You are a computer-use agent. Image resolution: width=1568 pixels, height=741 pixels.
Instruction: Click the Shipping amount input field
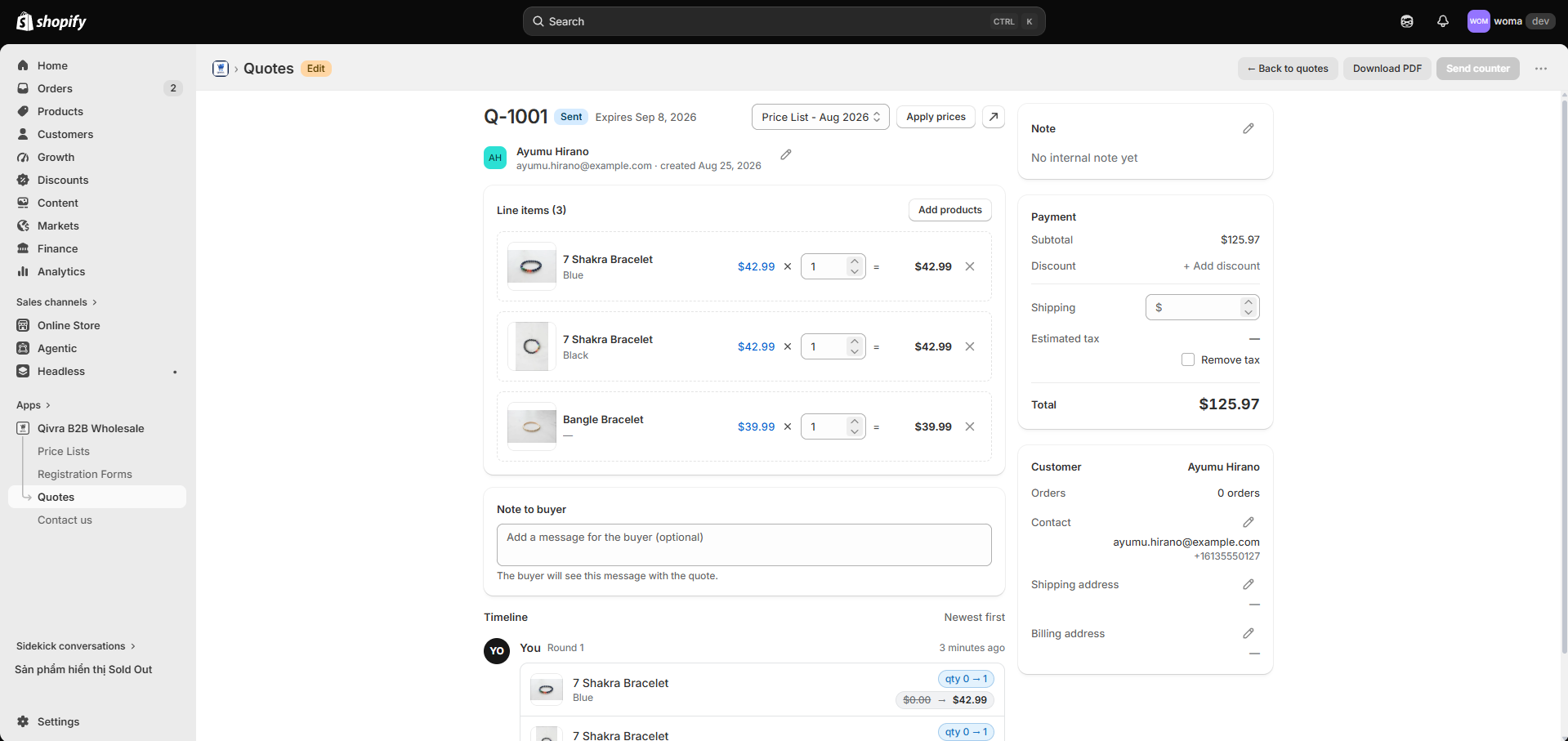click(x=1203, y=307)
